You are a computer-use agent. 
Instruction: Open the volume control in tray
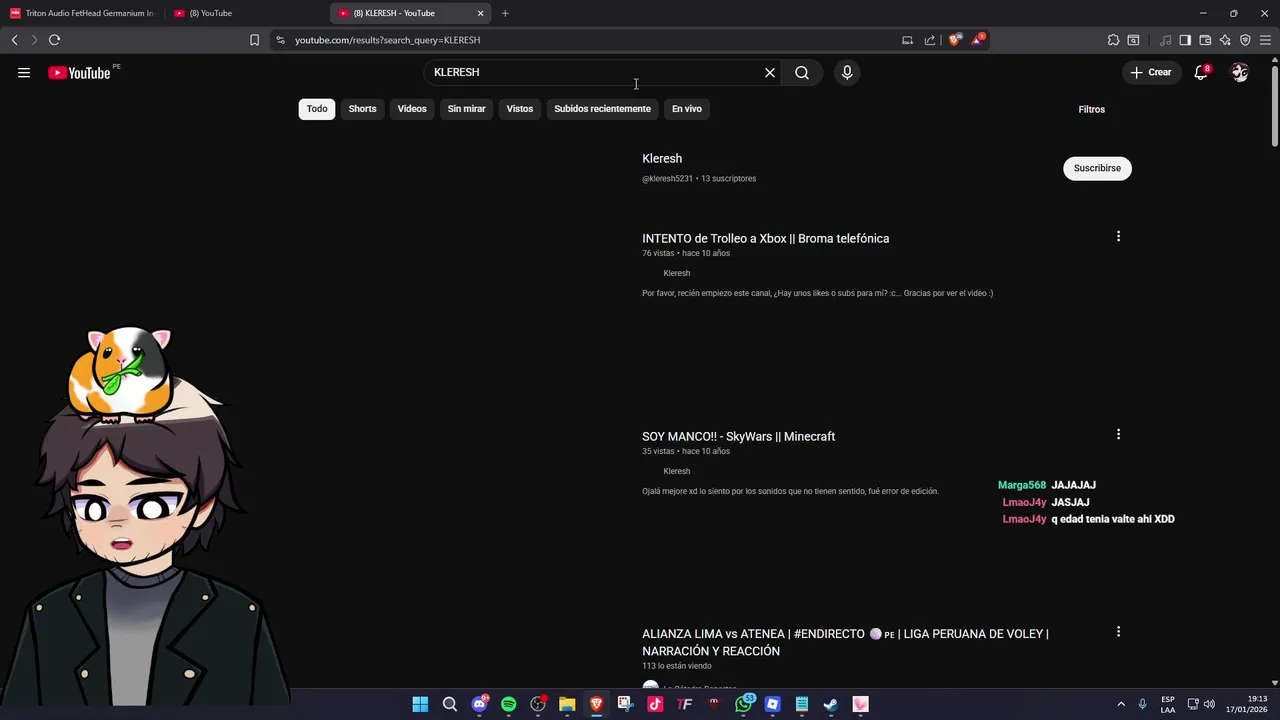point(1209,704)
